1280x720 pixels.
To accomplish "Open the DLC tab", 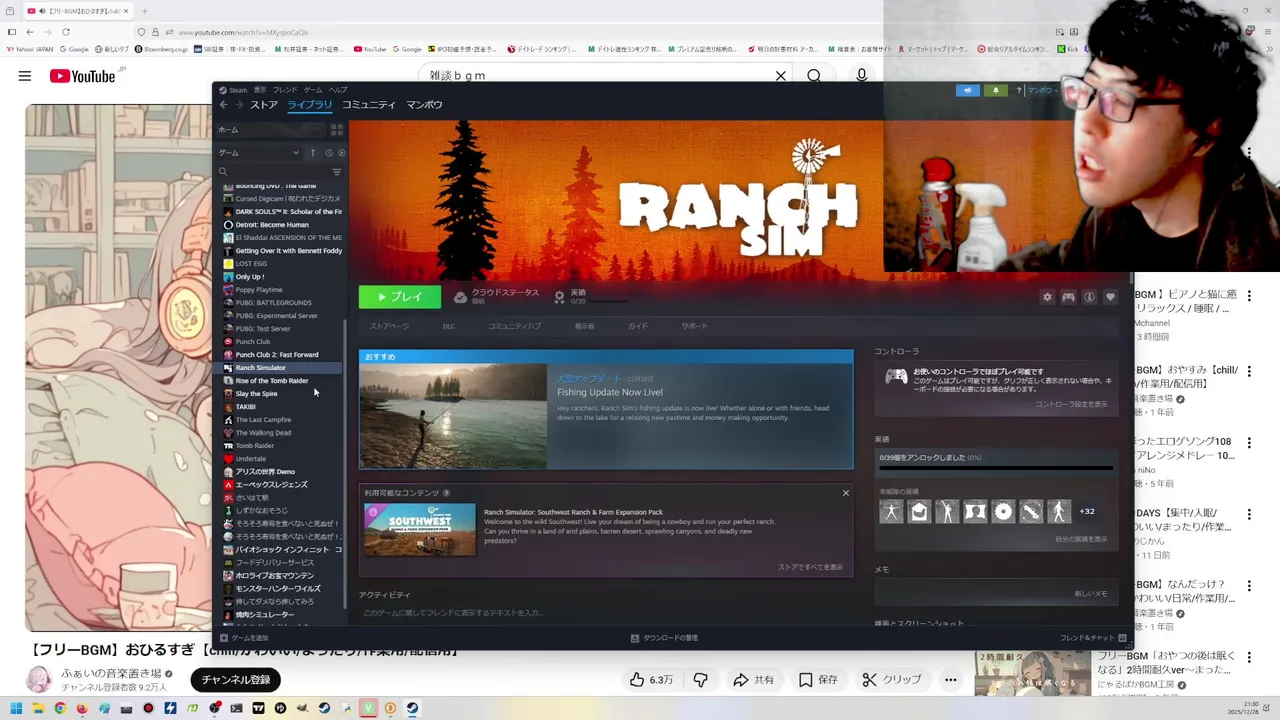I will pyautogui.click(x=449, y=326).
